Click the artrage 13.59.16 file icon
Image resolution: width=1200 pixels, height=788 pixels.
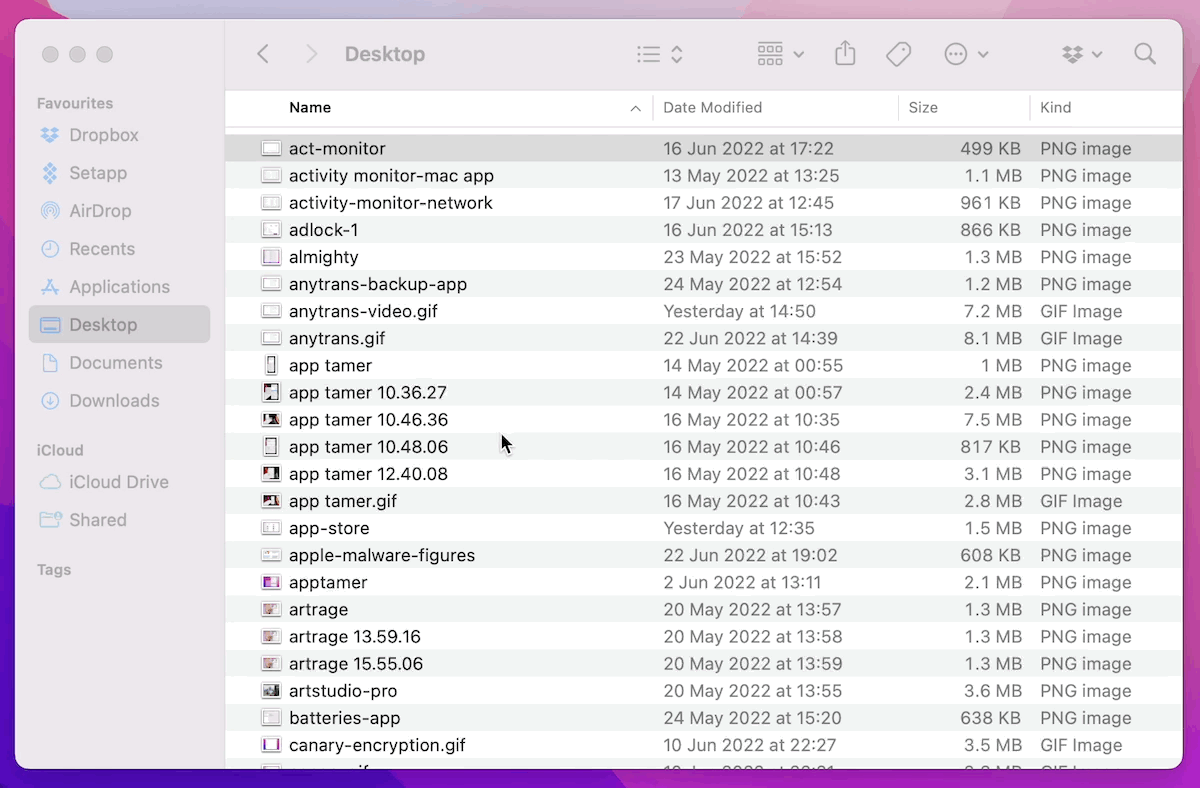coord(271,636)
